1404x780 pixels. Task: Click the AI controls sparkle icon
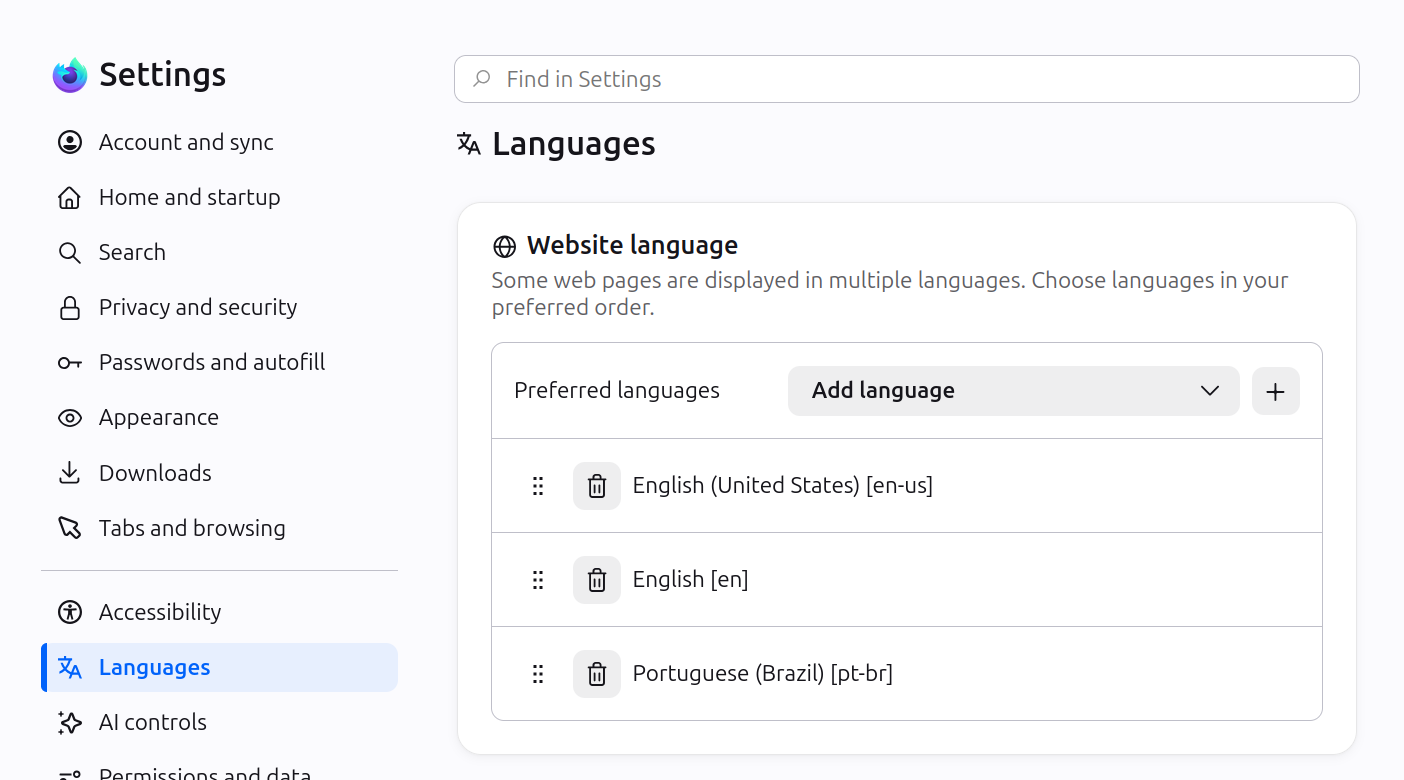pos(70,722)
